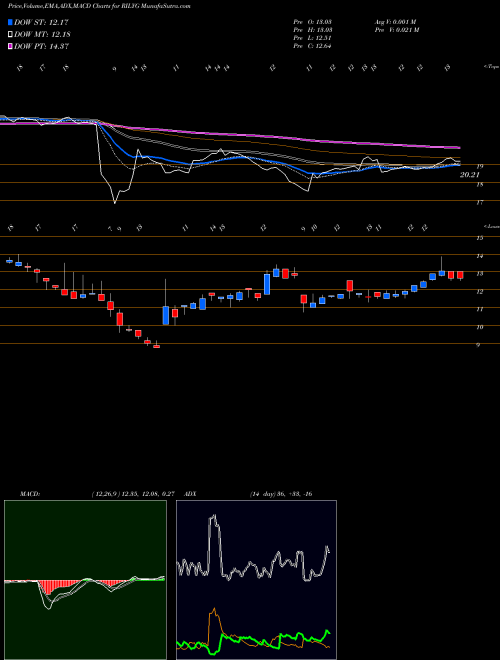Click the 'Pre L: 12.51' value
The image size is (500, 660).
pos(312,38)
